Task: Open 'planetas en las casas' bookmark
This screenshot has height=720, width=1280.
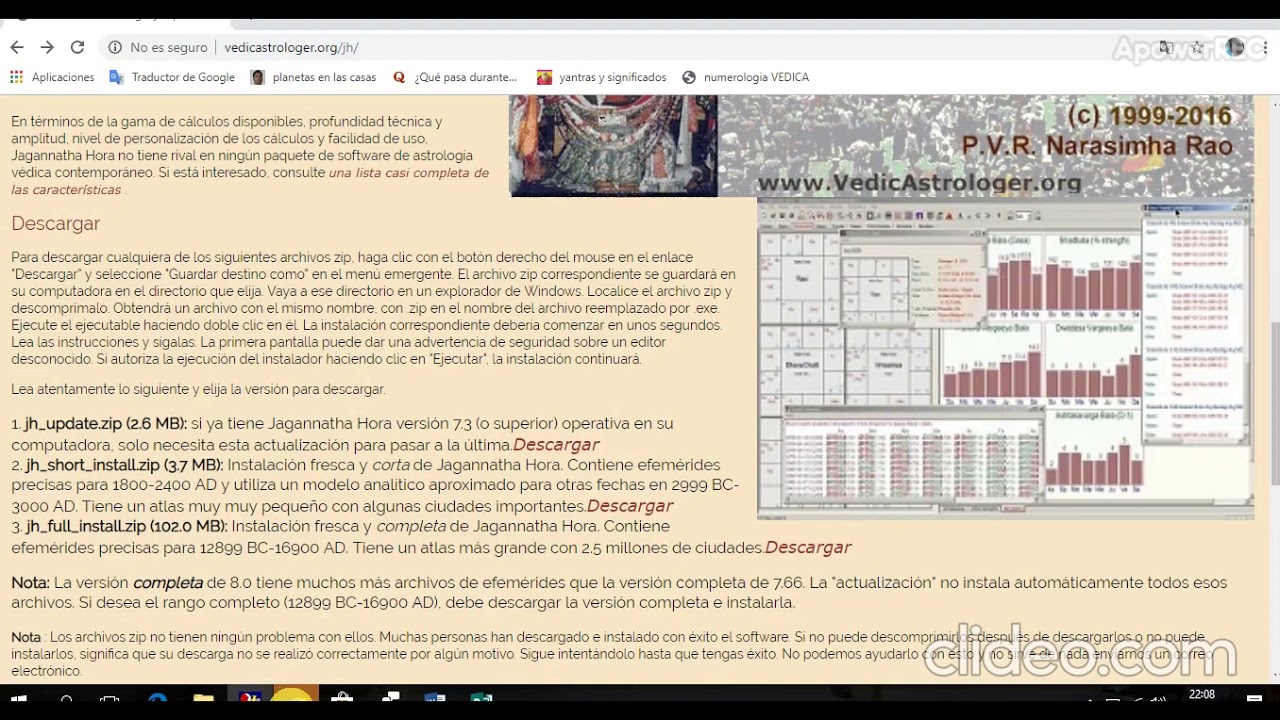Action: tap(314, 77)
